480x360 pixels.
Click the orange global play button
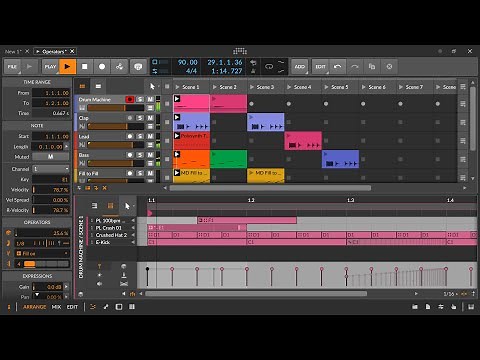[67, 66]
